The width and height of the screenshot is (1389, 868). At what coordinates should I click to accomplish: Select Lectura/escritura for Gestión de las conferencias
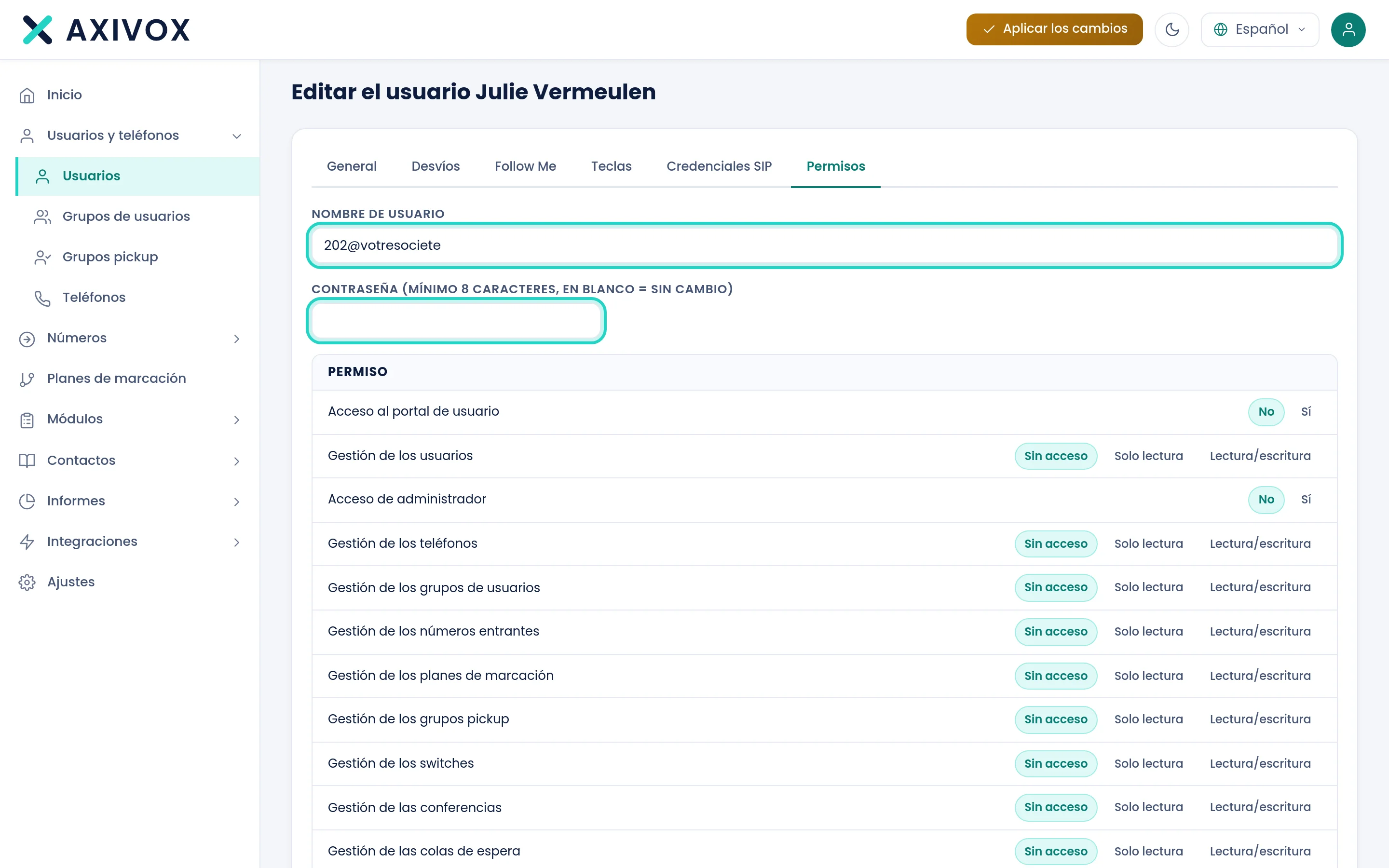(x=1260, y=807)
